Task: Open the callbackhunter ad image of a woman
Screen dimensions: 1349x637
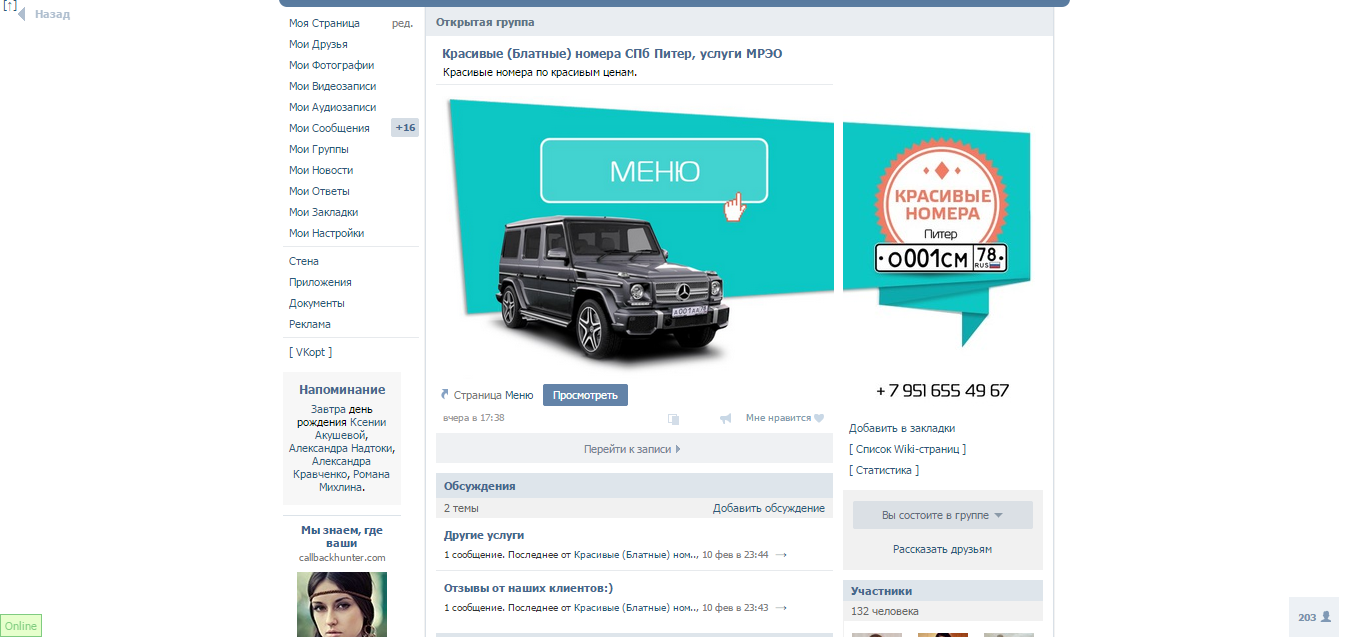Action: coord(342,604)
